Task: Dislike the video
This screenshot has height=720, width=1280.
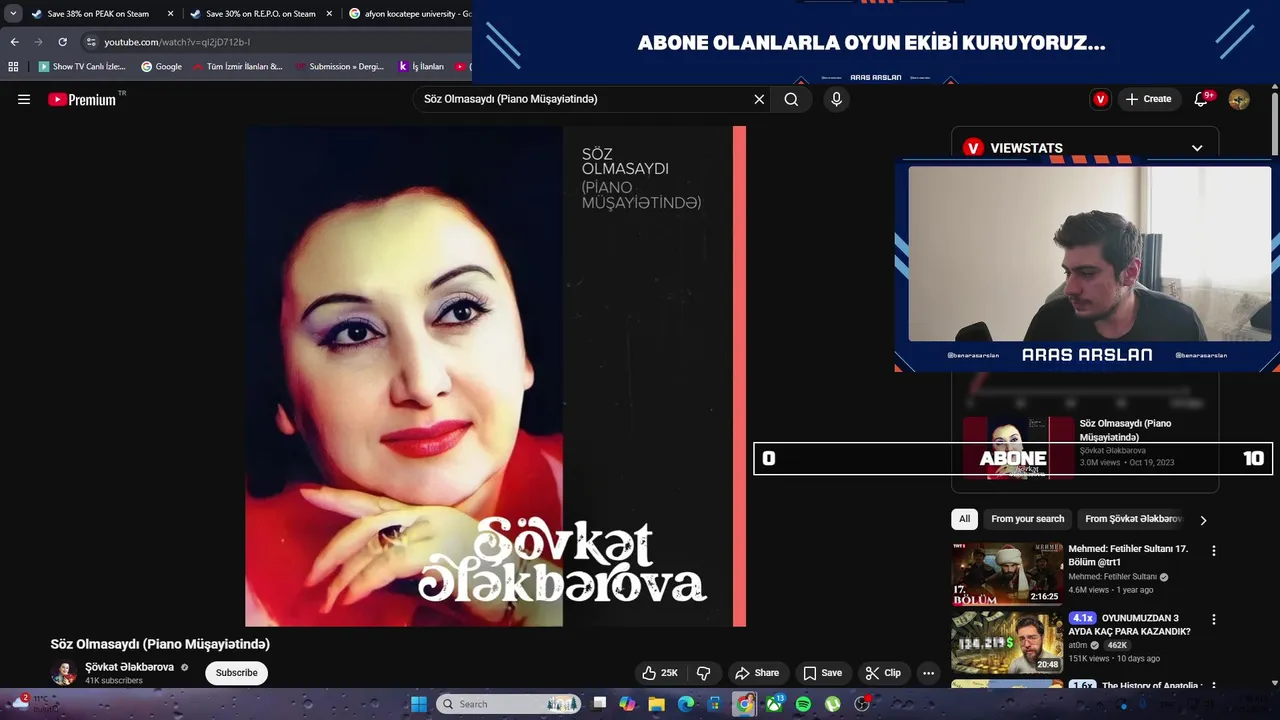Action: click(703, 673)
